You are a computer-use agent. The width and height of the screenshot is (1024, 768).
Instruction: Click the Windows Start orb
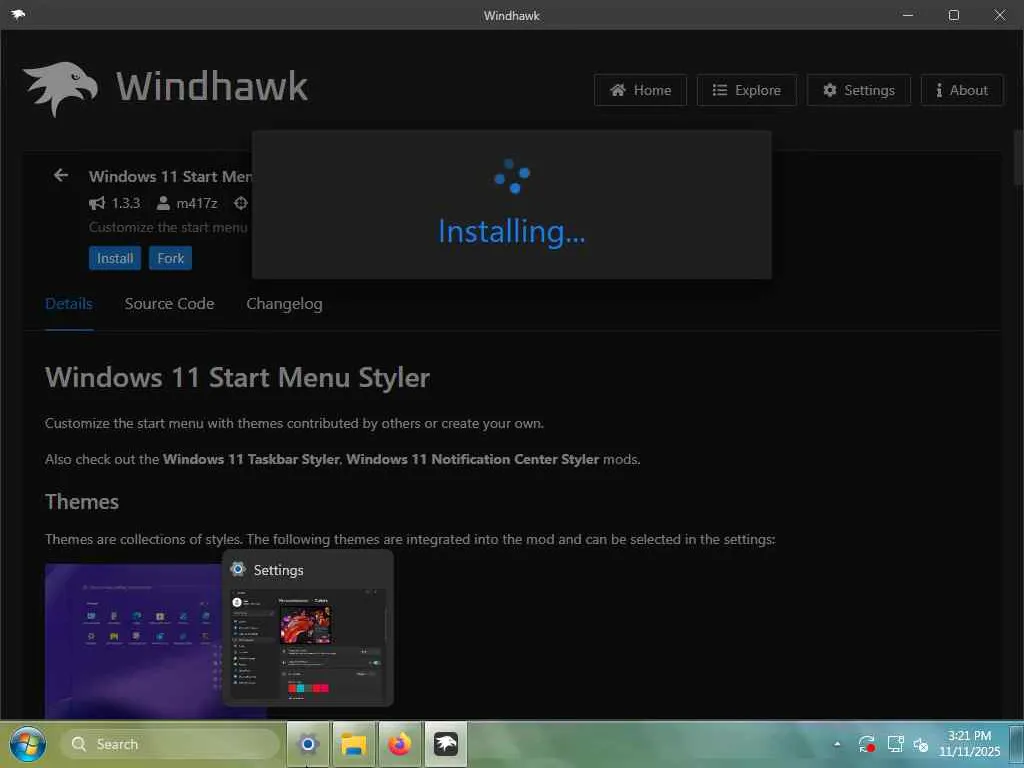[27, 744]
